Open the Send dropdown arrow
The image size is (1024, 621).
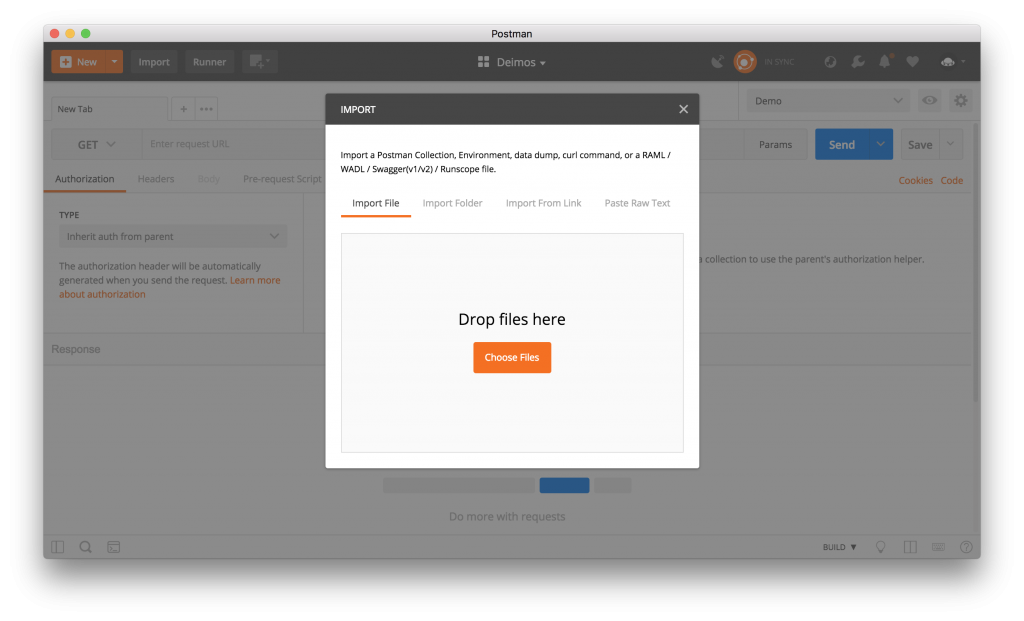881,144
